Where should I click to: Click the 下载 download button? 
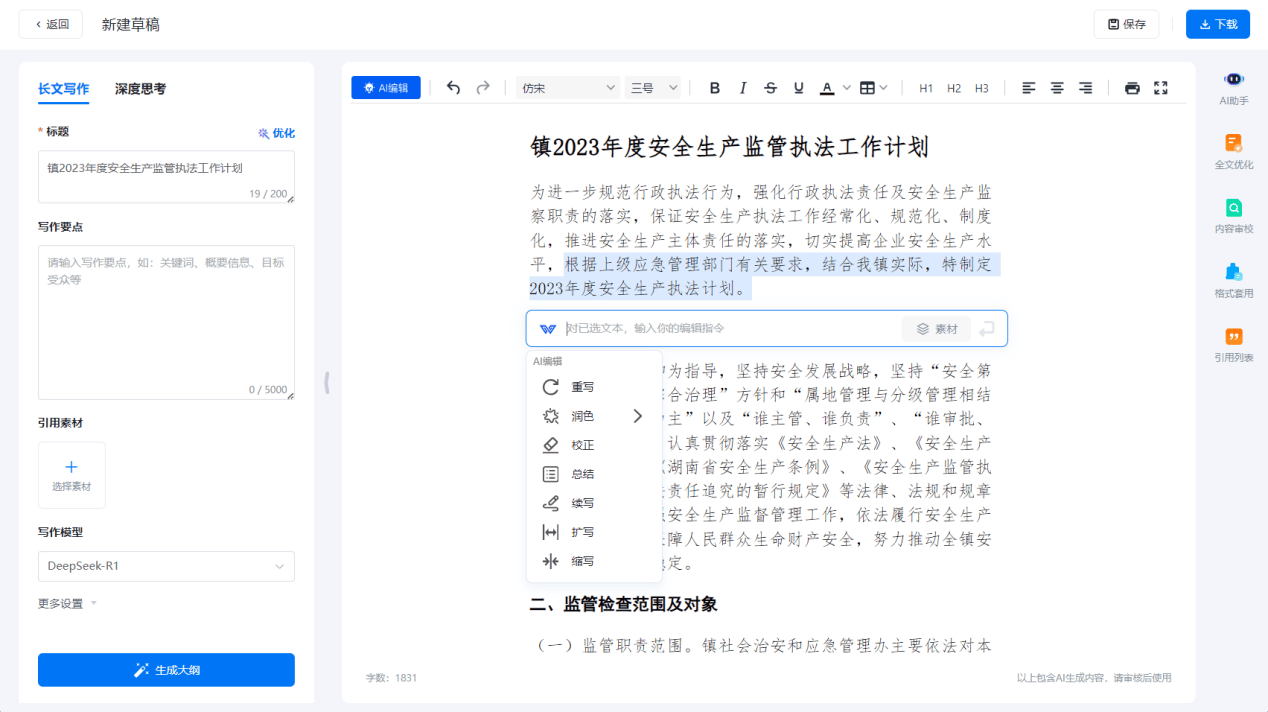pos(1217,24)
